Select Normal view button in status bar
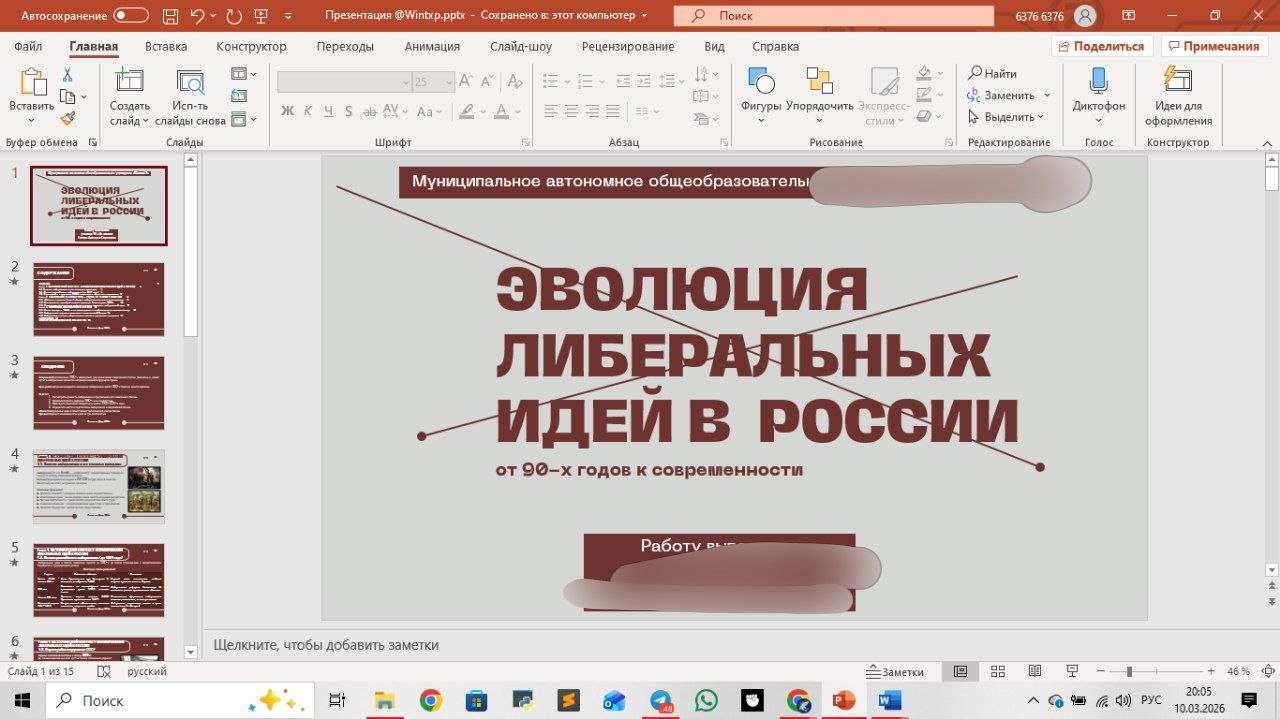This screenshot has height=719, width=1280. (x=960, y=672)
